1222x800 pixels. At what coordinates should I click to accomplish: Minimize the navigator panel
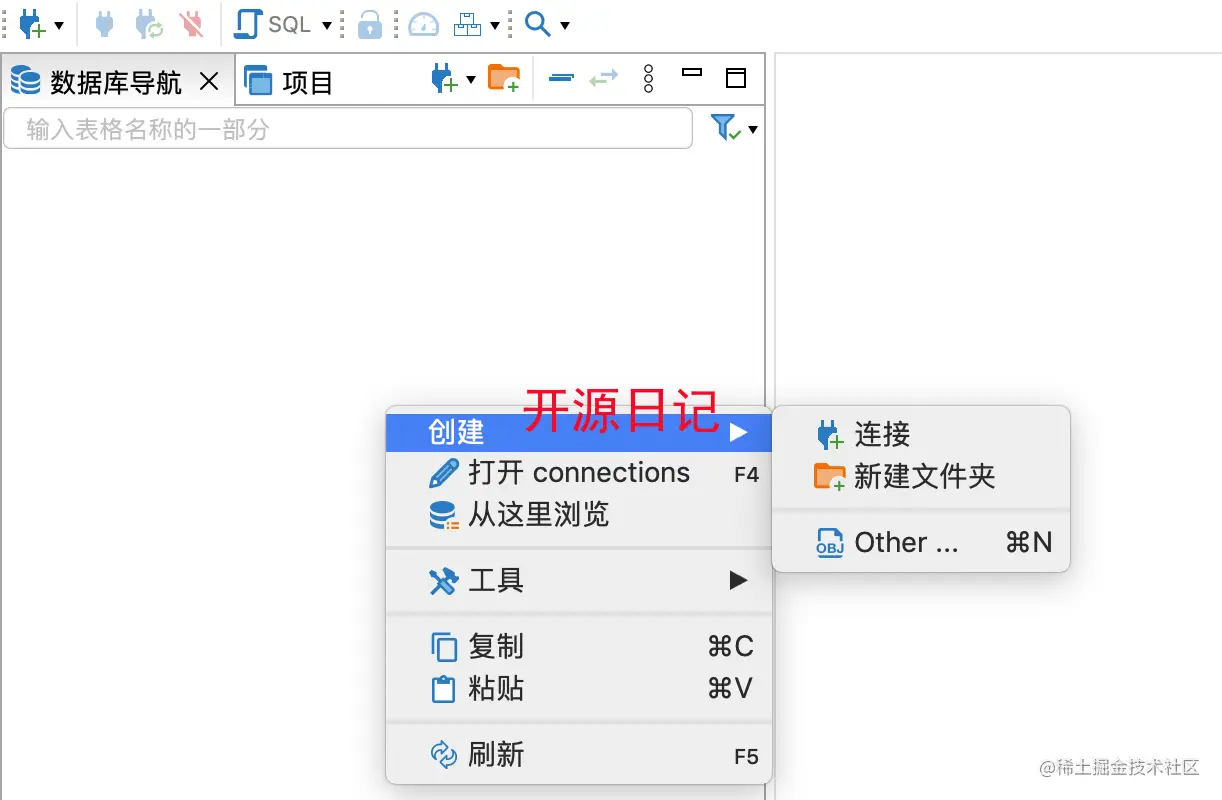click(x=692, y=73)
